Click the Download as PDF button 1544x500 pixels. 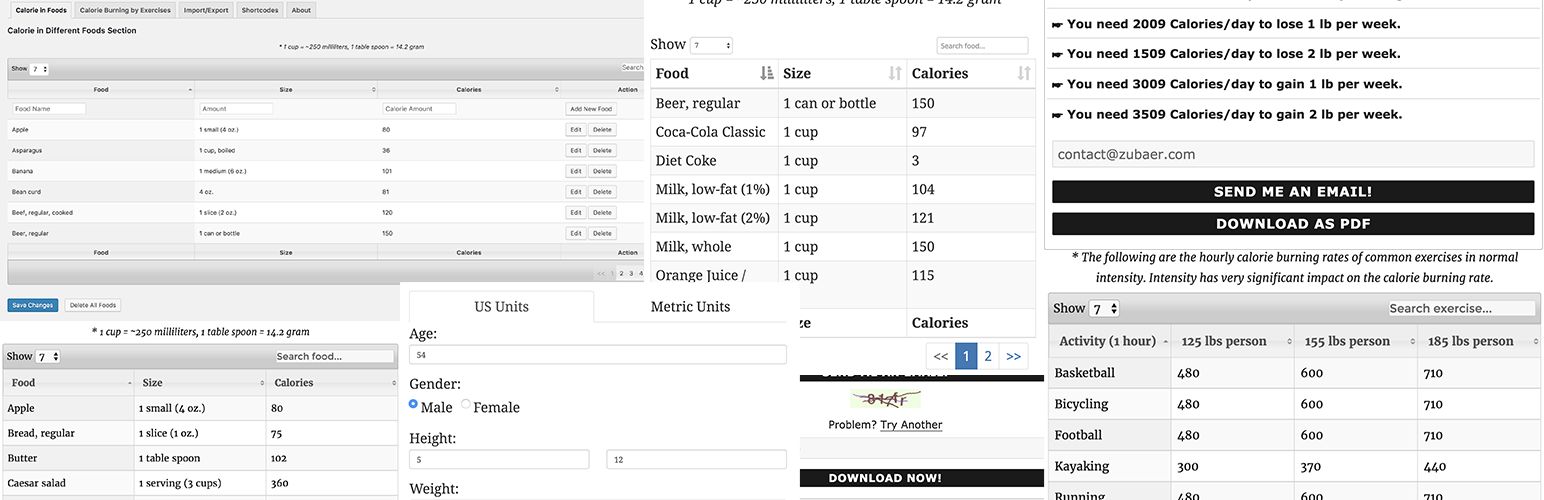point(1293,224)
